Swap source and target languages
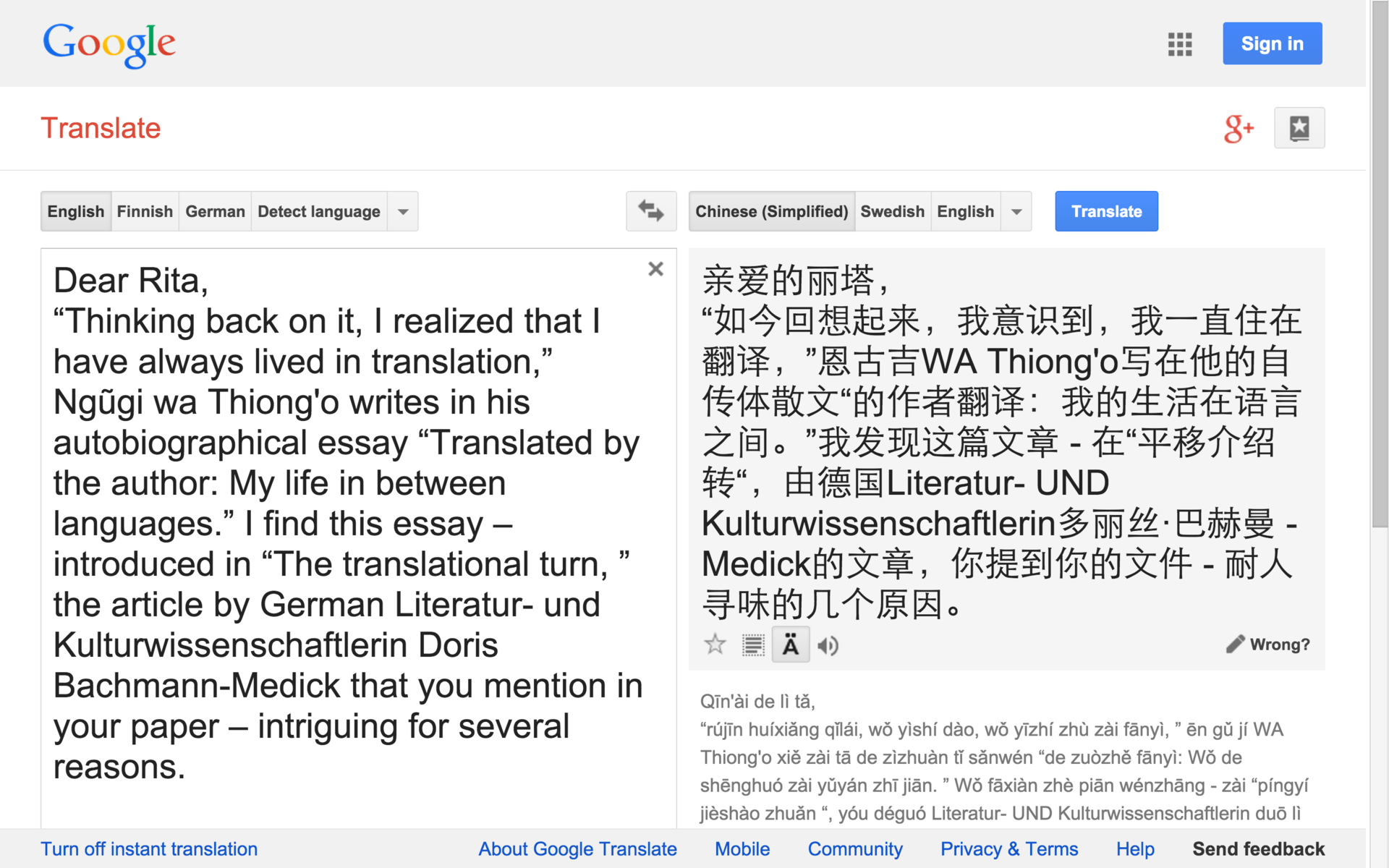The height and width of the screenshot is (868, 1389). [x=650, y=211]
